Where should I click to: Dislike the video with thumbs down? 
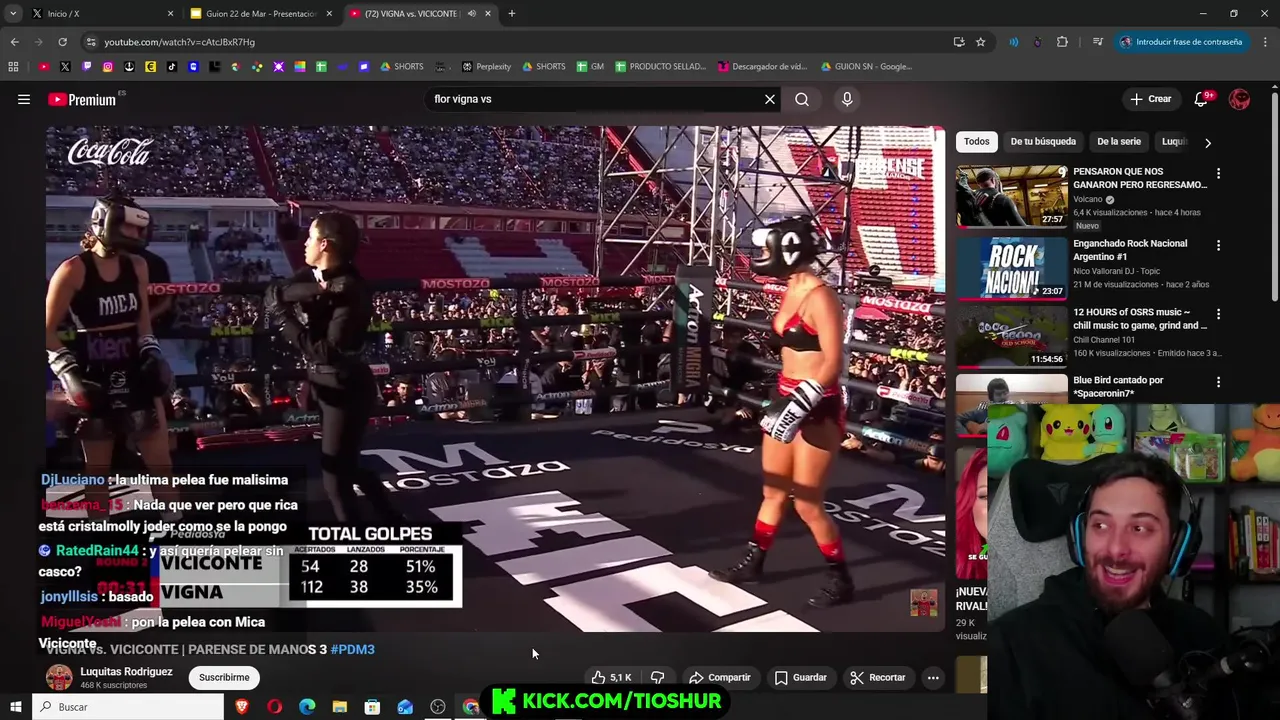pyautogui.click(x=657, y=677)
